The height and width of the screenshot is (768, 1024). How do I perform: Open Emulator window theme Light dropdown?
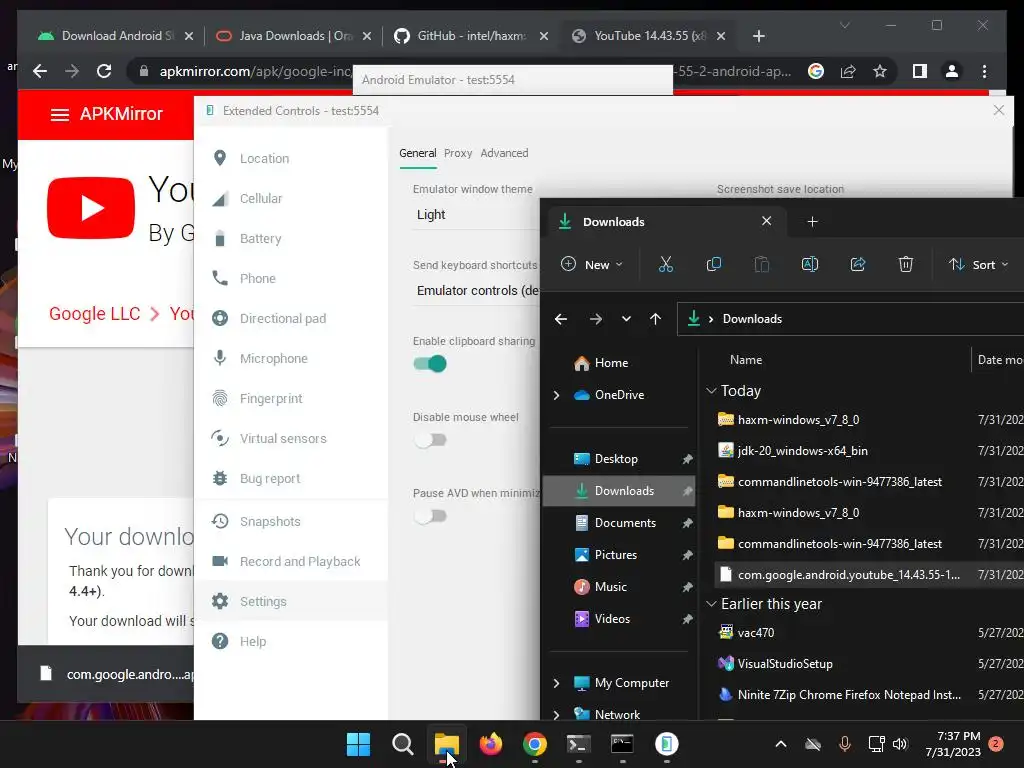477,215
